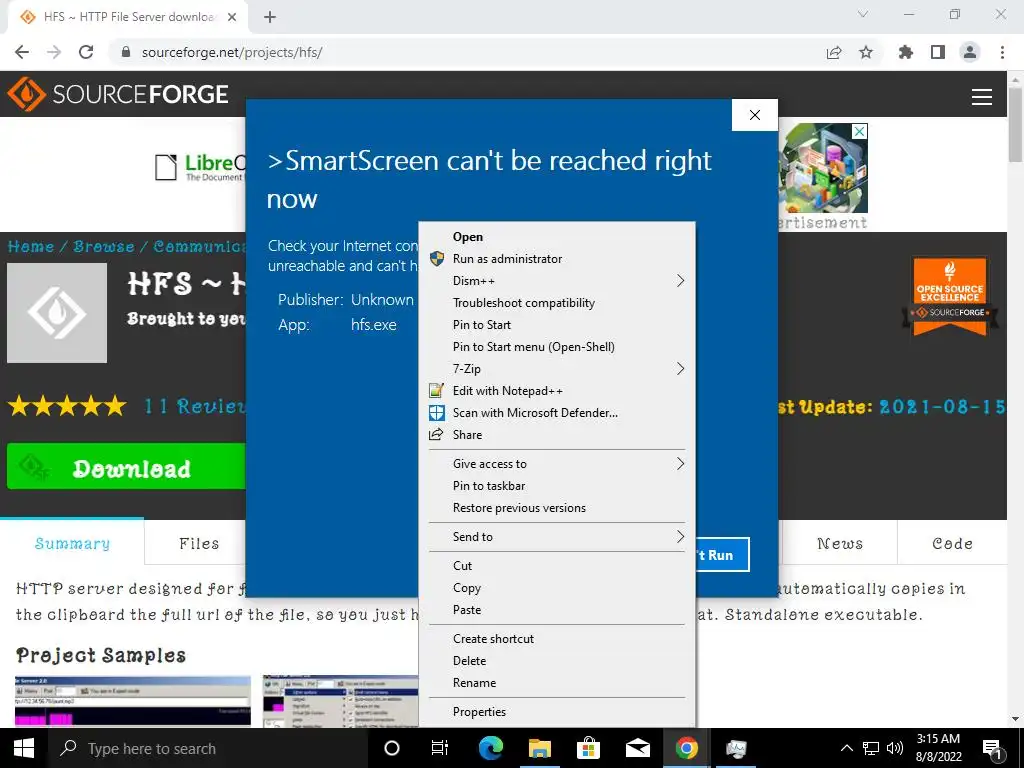Click the HFS project logo image

57,313
